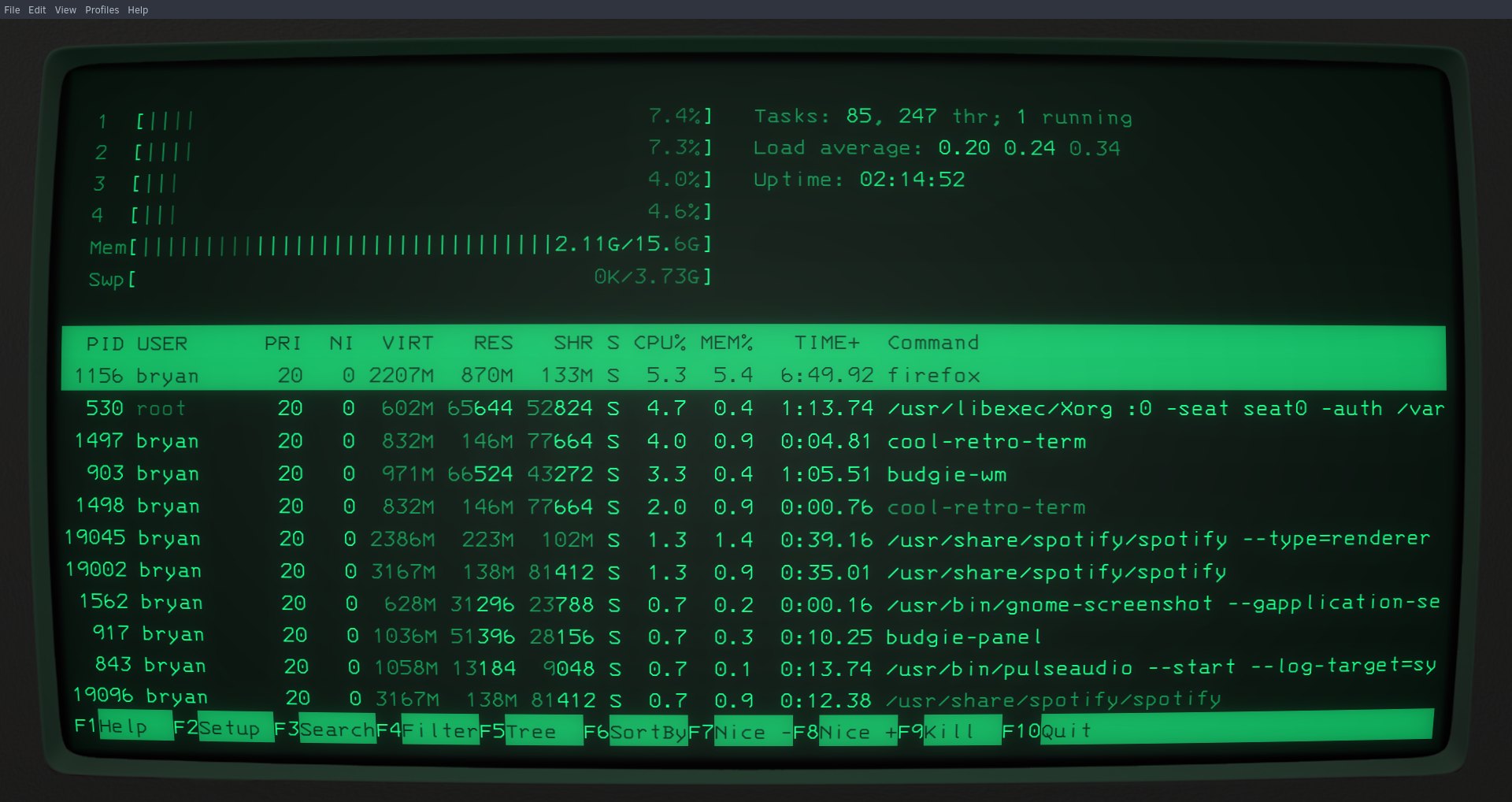The image size is (1512, 802).
Task: Click the Tasks summary line
Action: pyautogui.click(x=943, y=117)
